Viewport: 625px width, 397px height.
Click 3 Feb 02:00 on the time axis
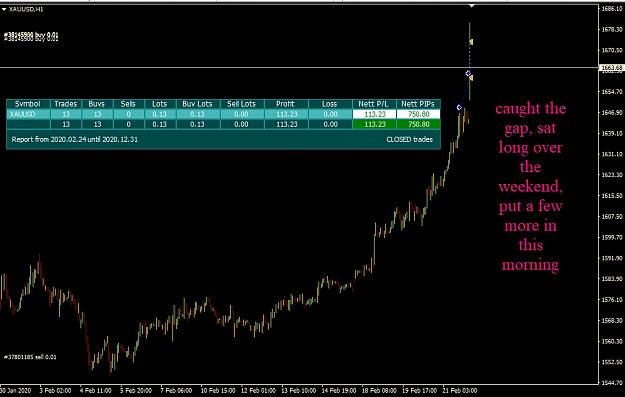(55, 391)
